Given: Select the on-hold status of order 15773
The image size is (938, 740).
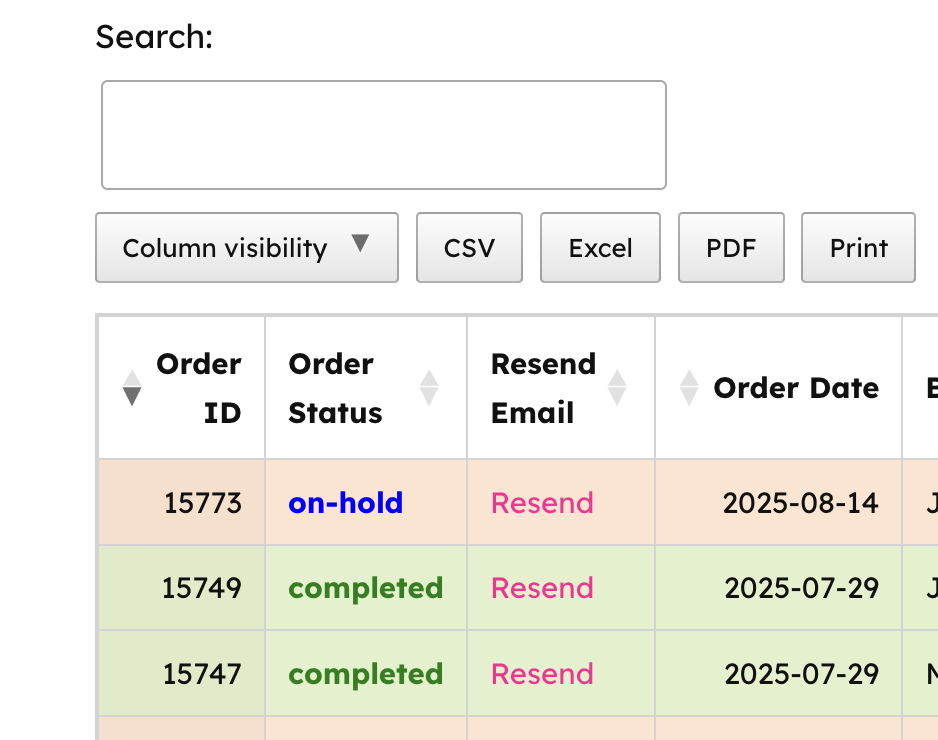Looking at the screenshot, I should click(x=345, y=503).
